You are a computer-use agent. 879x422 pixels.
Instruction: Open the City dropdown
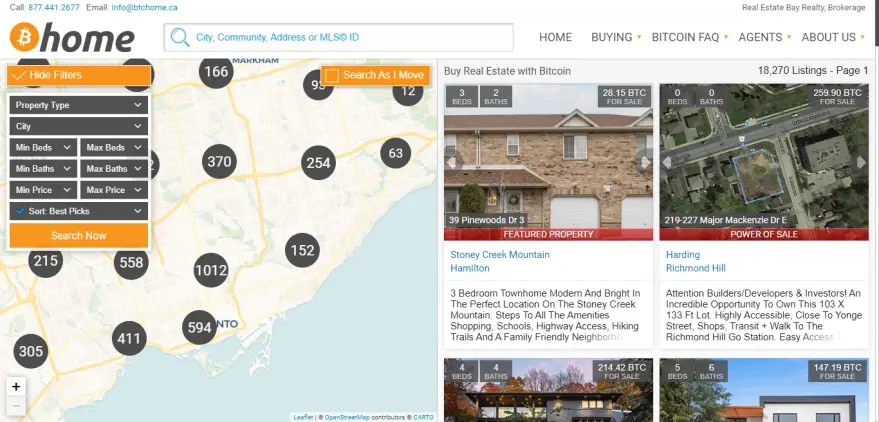pyautogui.click(x=79, y=127)
